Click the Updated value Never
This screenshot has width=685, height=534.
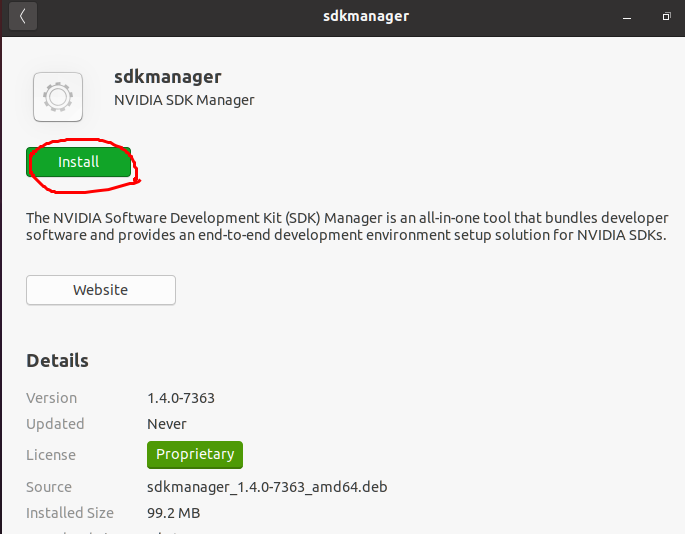[167, 424]
